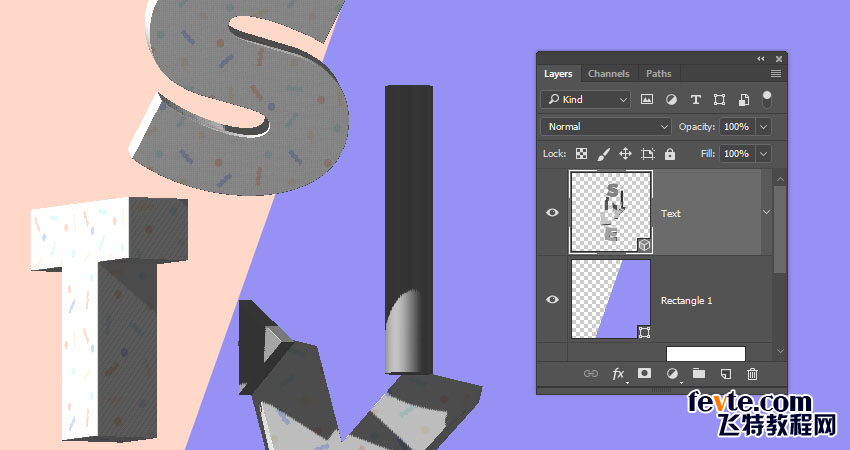This screenshot has height=450, width=850.
Task: Add a layer style with fx
Action: (618, 374)
